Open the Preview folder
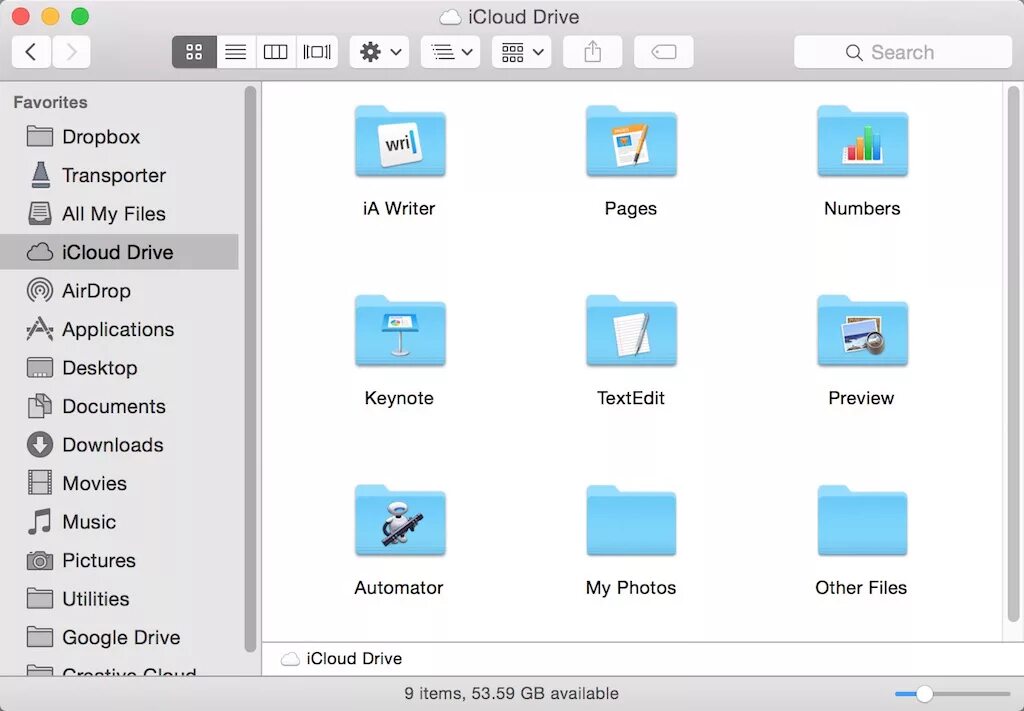The height and width of the screenshot is (711, 1024). click(862, 331)
